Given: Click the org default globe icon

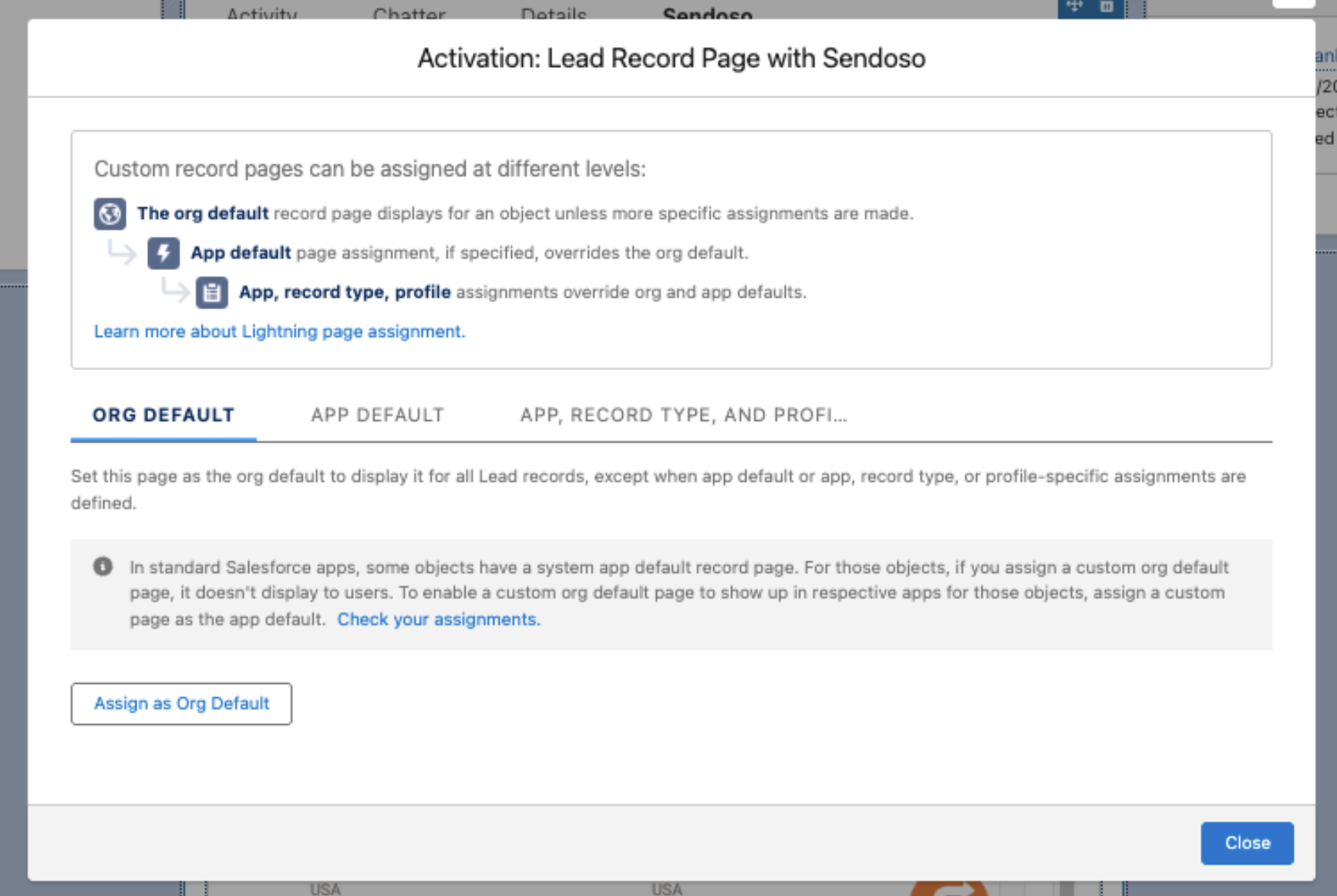Looking at the screenshot, I should pos(109,214).
